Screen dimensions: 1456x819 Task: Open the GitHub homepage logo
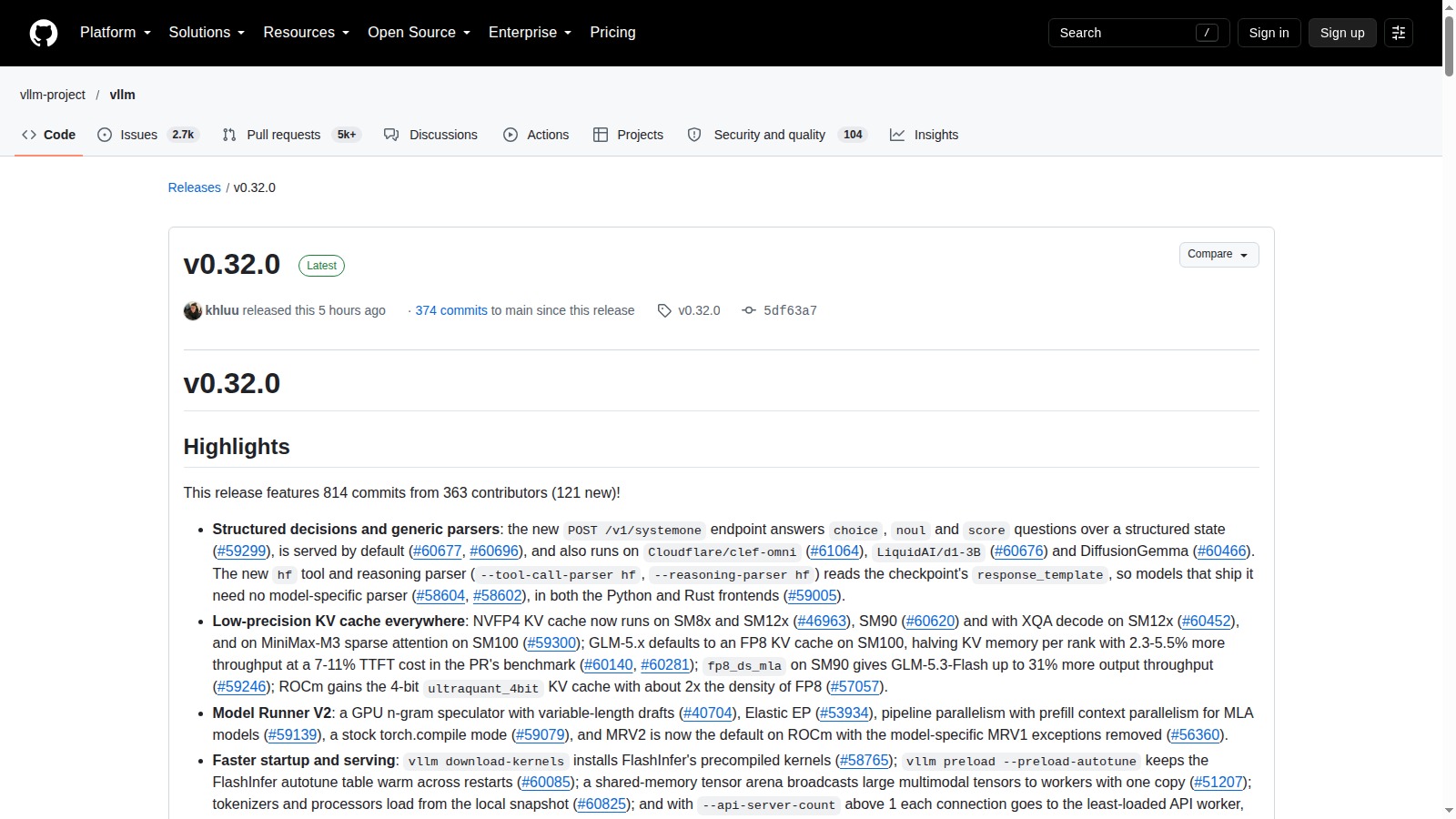tap(44, 33)
